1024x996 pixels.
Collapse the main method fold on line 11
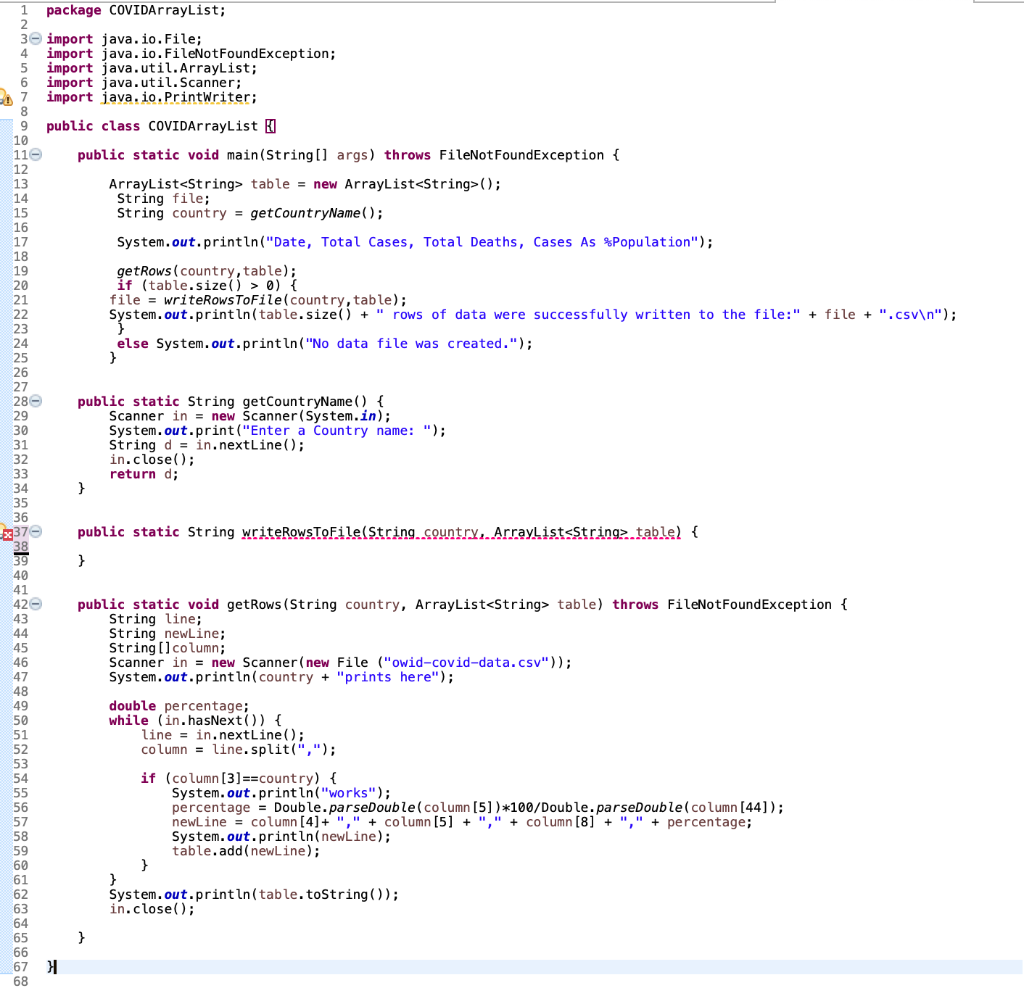point(33,154)
